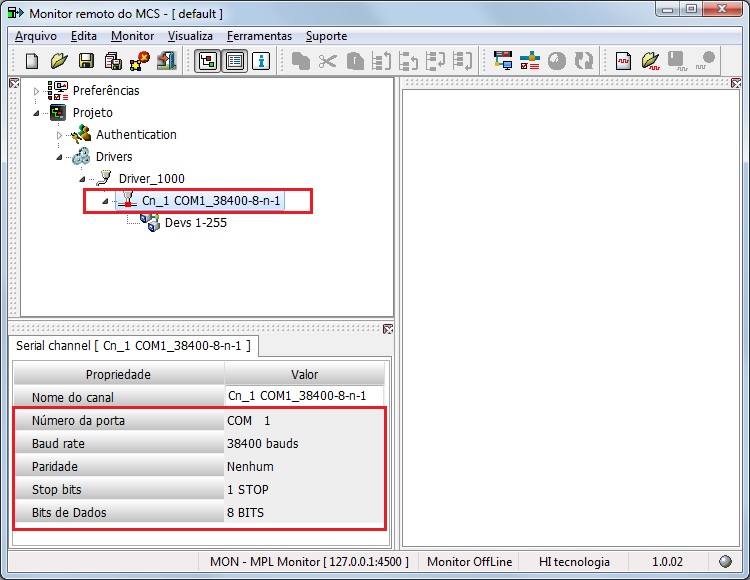This screenshot has width=750, height=580.
Task: Click the network monitor connection icon
Action: click(503, 61)
